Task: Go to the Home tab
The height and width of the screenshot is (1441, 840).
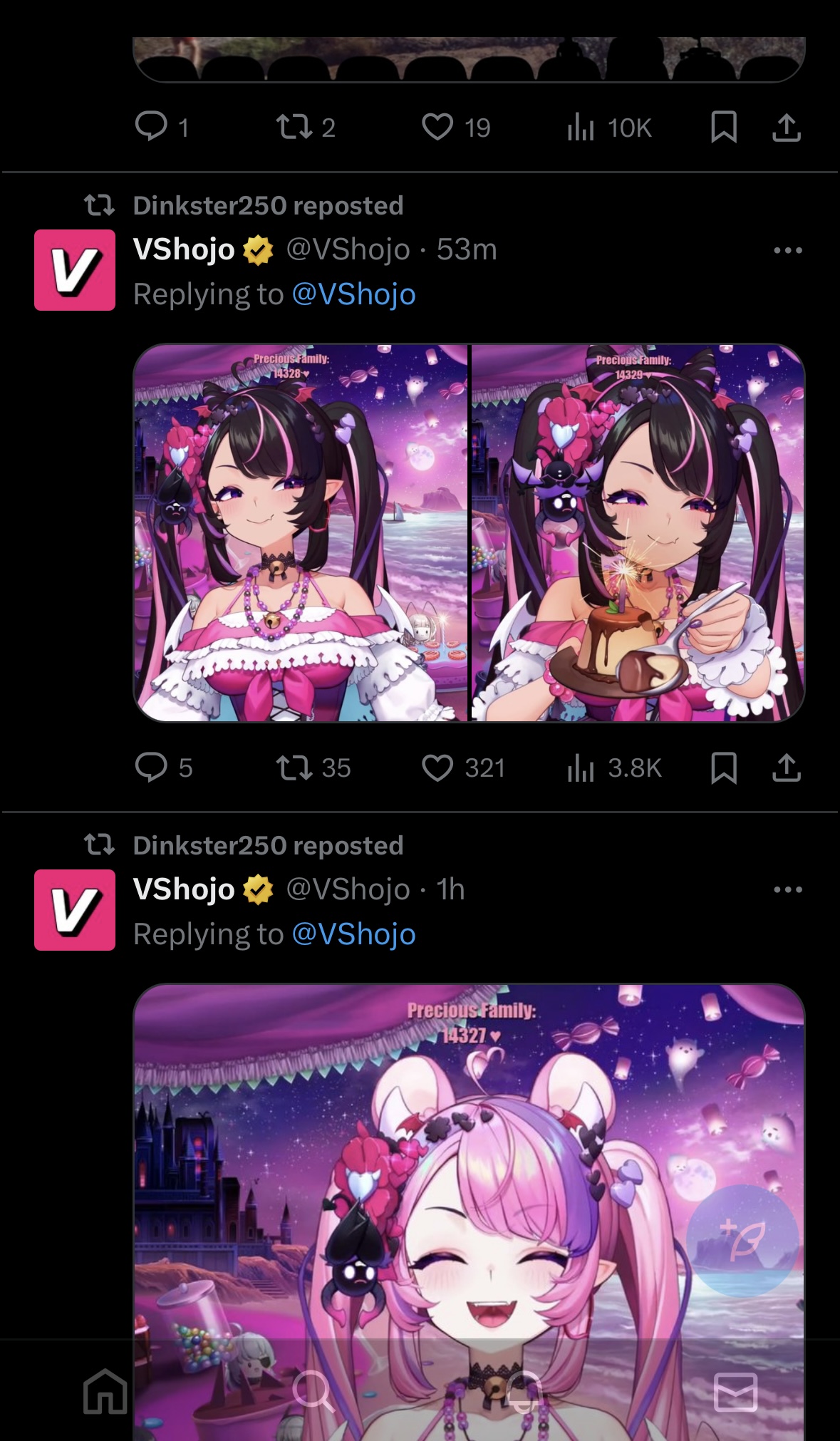Action: click(105, 1390)
